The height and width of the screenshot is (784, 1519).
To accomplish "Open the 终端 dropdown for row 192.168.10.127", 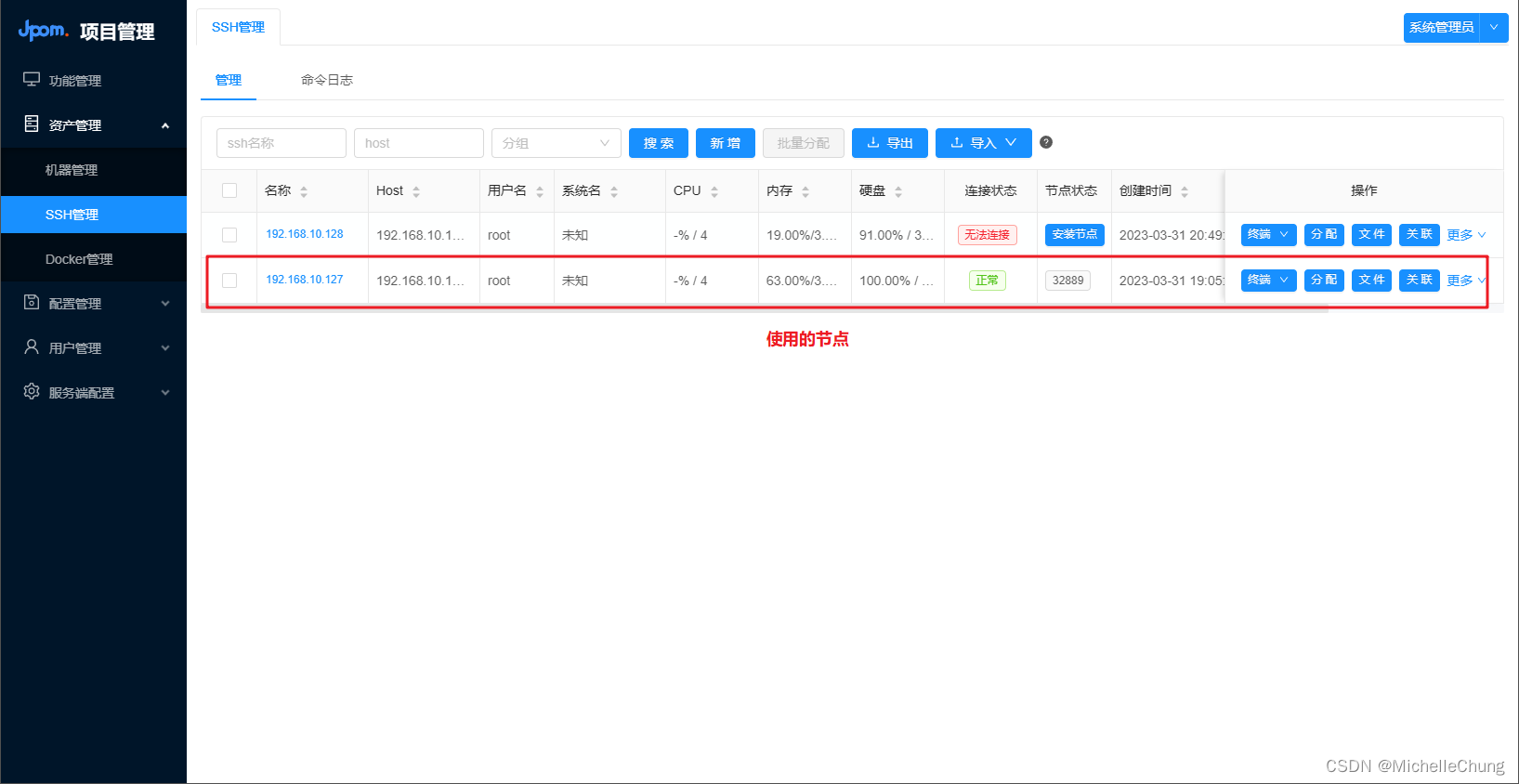I will coord(1268,280).
